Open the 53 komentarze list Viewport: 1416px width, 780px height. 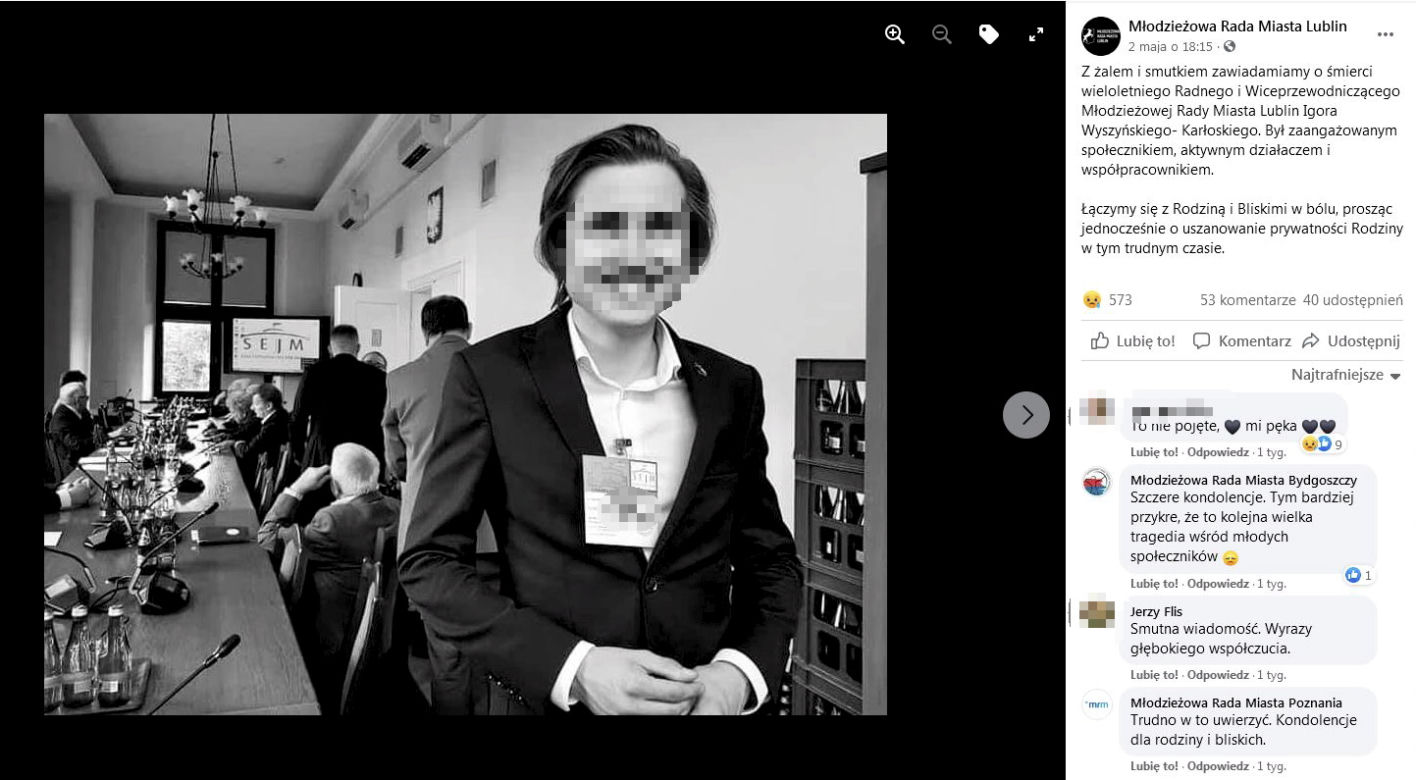pyautogui.click(x=1248, y=300)
